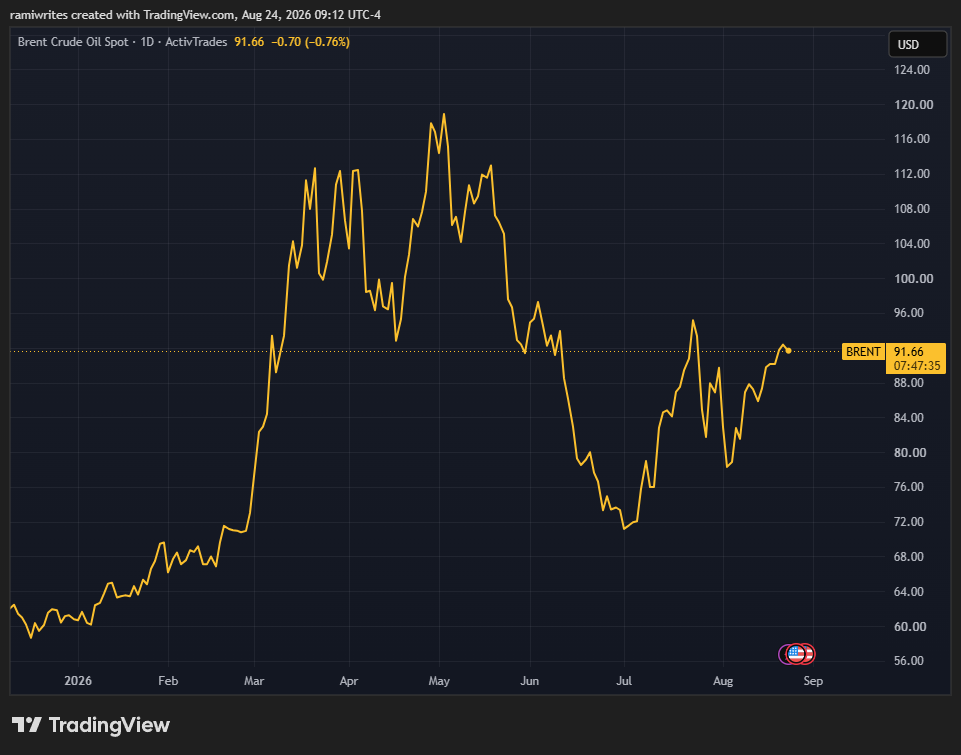Open the USD currency selector
Image resolution: width=961 pixels, height=755 pixels.
pos(917,44)
